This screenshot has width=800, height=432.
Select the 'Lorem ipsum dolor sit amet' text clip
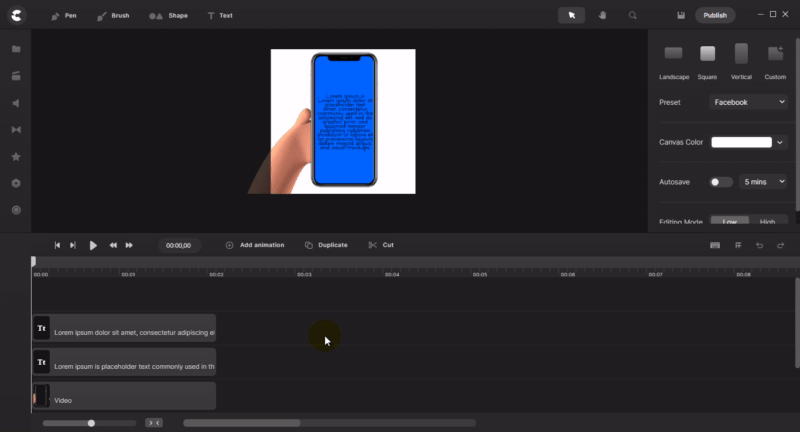click(x=124, y=328)
